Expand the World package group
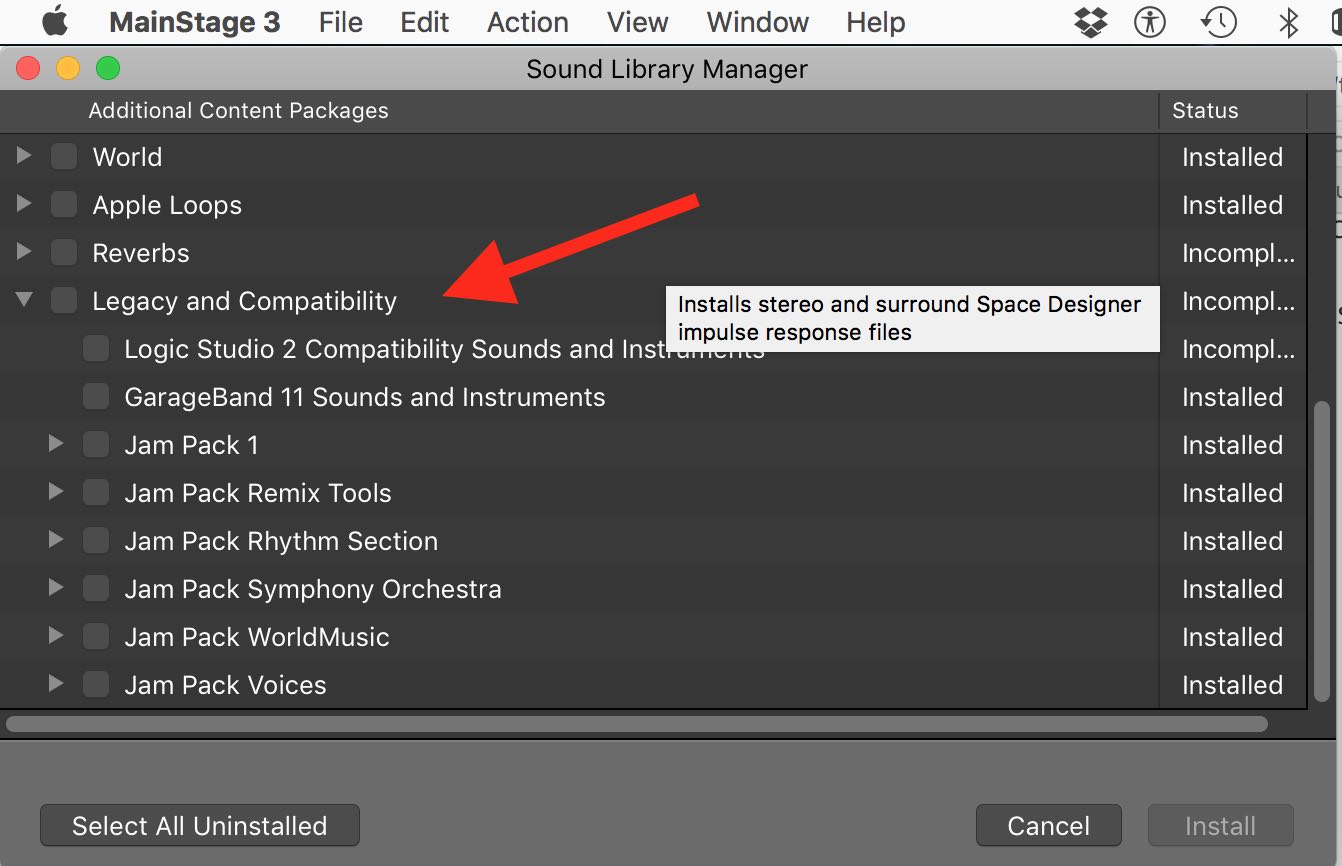 [24, 156]
